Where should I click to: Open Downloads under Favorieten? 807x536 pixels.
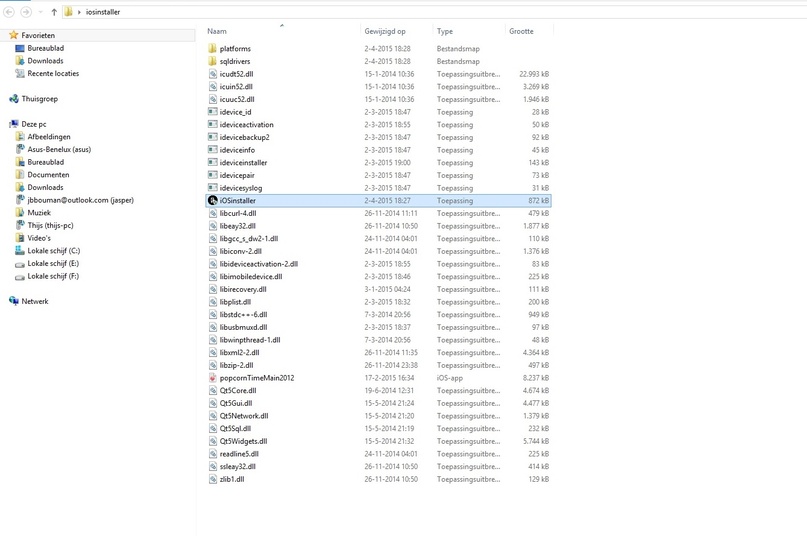45,61
